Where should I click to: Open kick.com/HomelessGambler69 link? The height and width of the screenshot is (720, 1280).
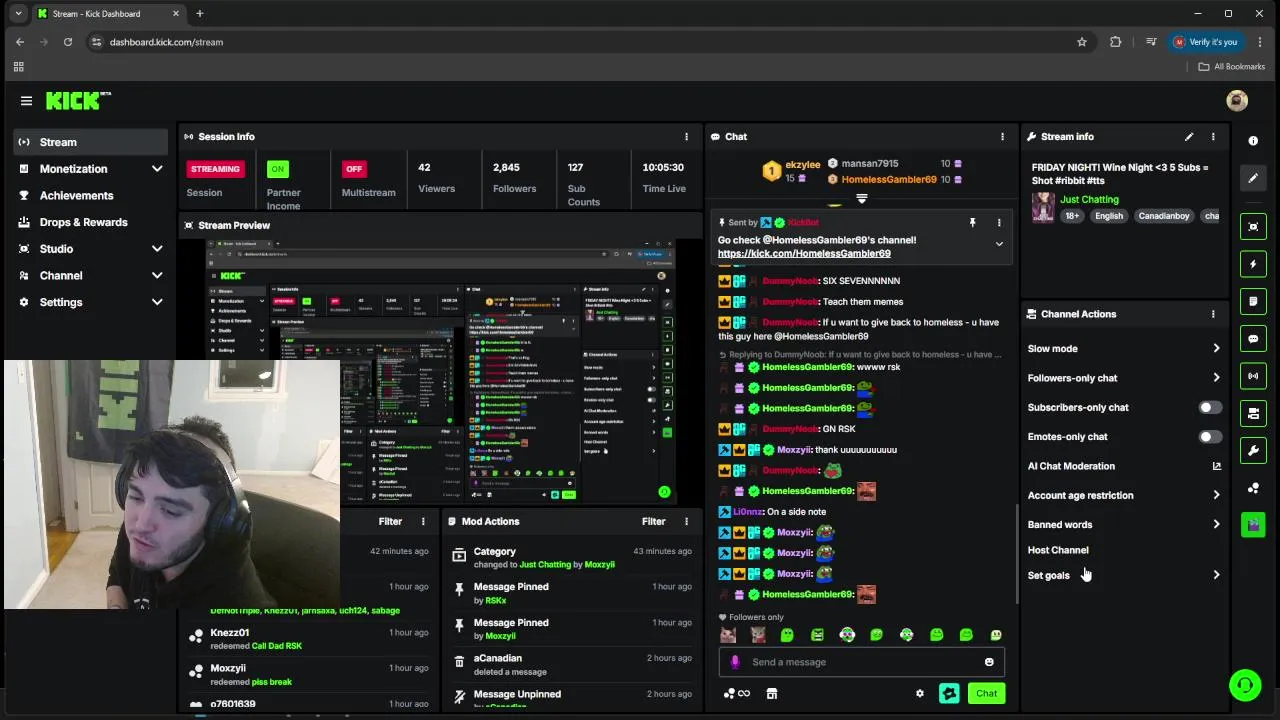(x=804, y=254)
